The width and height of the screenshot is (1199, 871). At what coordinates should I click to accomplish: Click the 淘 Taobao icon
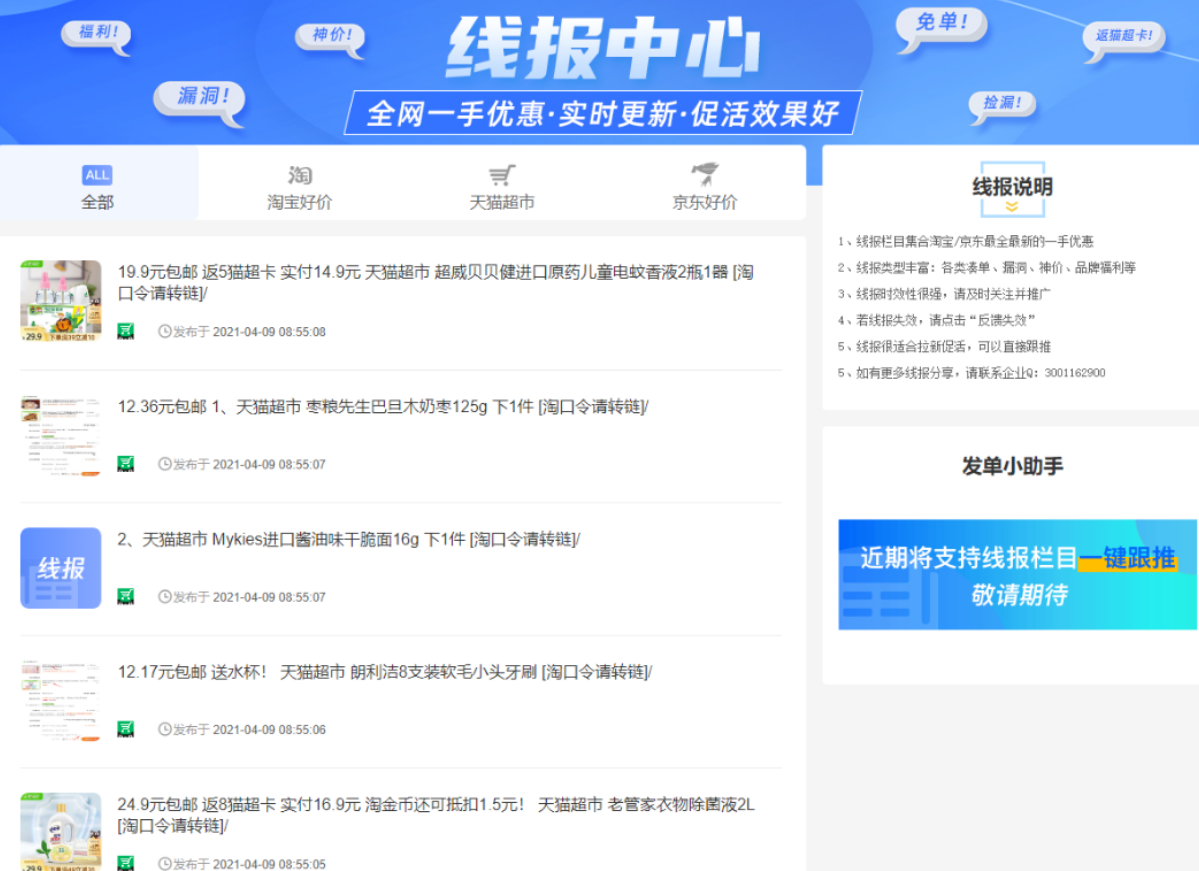[300, 175]
